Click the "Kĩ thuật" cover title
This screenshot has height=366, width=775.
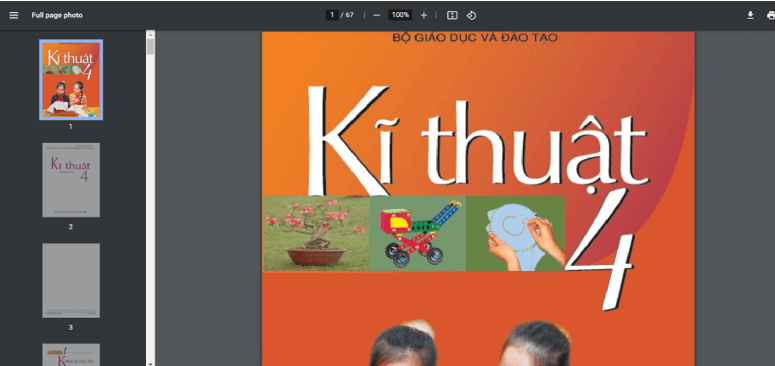(x=477, y=142)
